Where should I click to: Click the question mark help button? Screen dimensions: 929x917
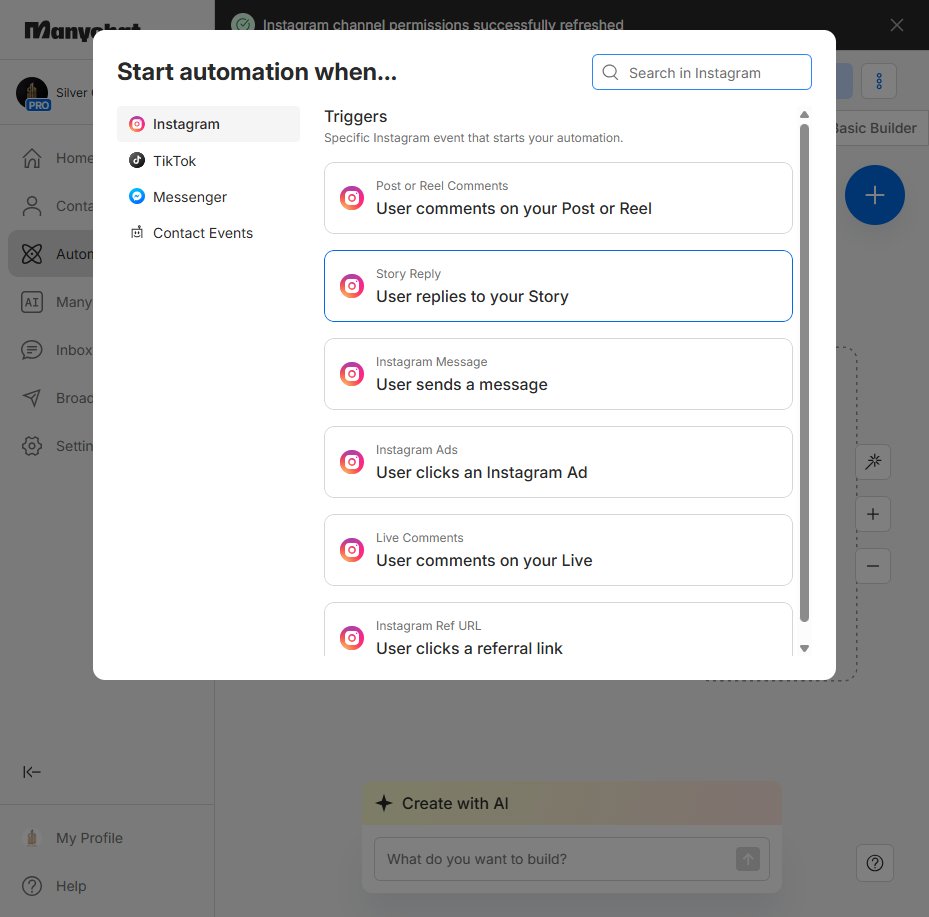click(x=874, y=863)
